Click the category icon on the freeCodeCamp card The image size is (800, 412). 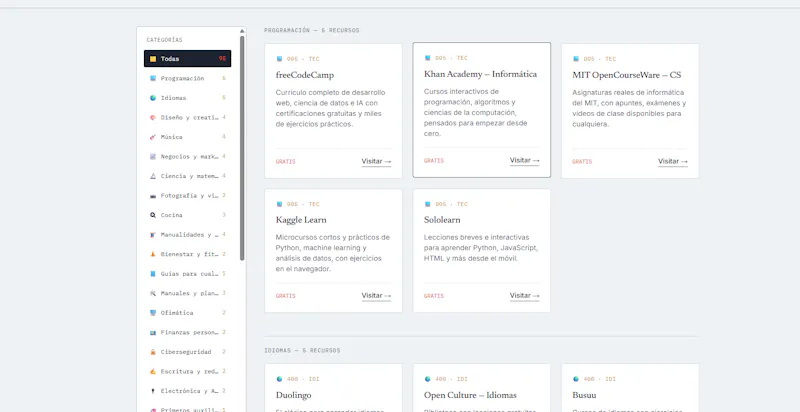[x=279, y=59]
